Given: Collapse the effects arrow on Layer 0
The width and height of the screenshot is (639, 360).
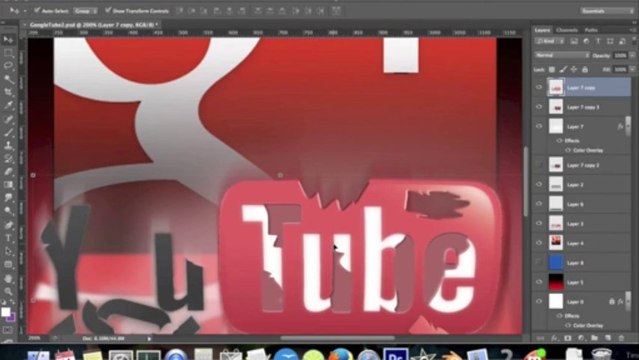Looking at the screenshot, I should pos(628,302).
